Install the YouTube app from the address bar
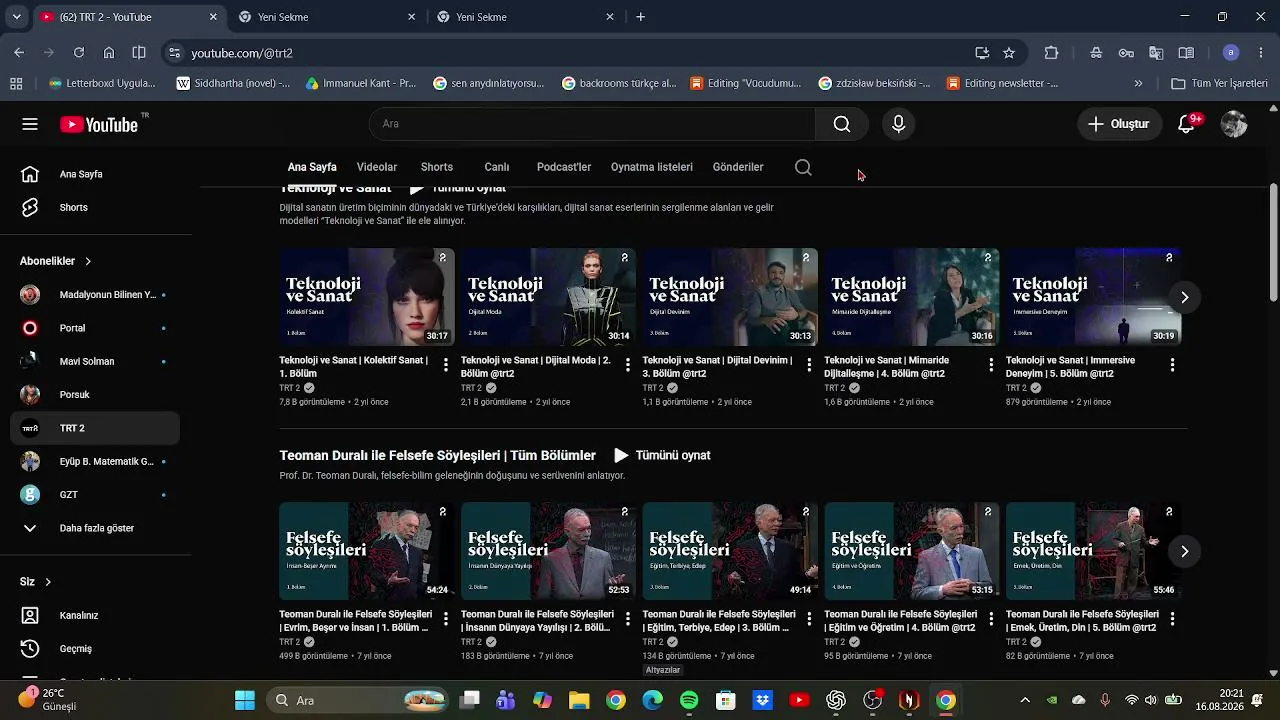Viewport: 1280px width, 720px height. [982, 53]
